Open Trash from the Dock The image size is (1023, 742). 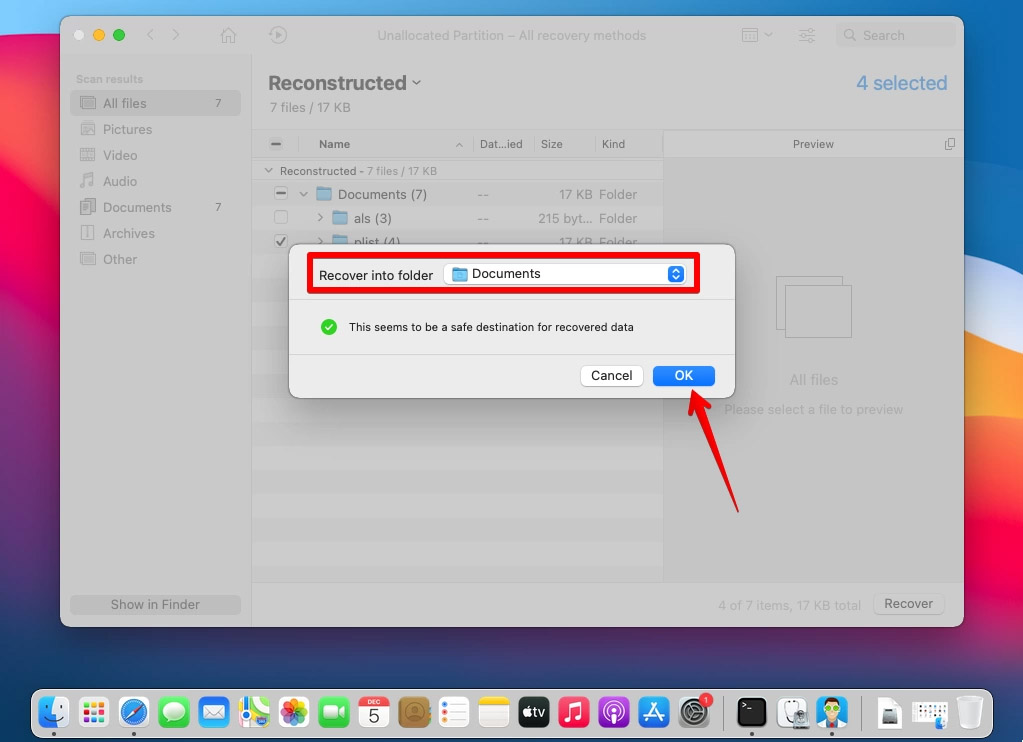970,711
